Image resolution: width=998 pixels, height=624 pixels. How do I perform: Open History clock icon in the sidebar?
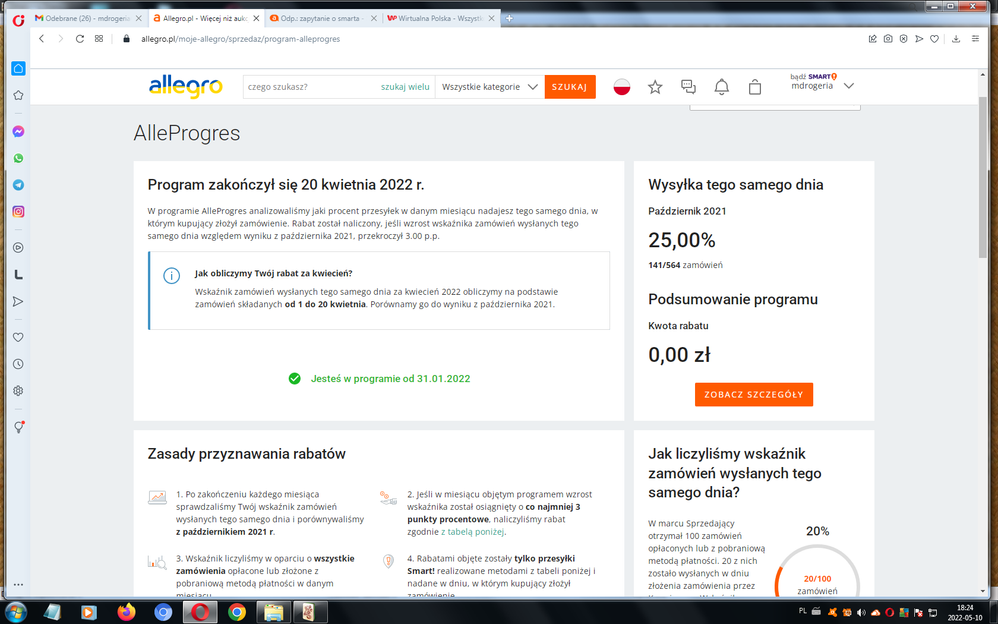[x=18, y=364]
